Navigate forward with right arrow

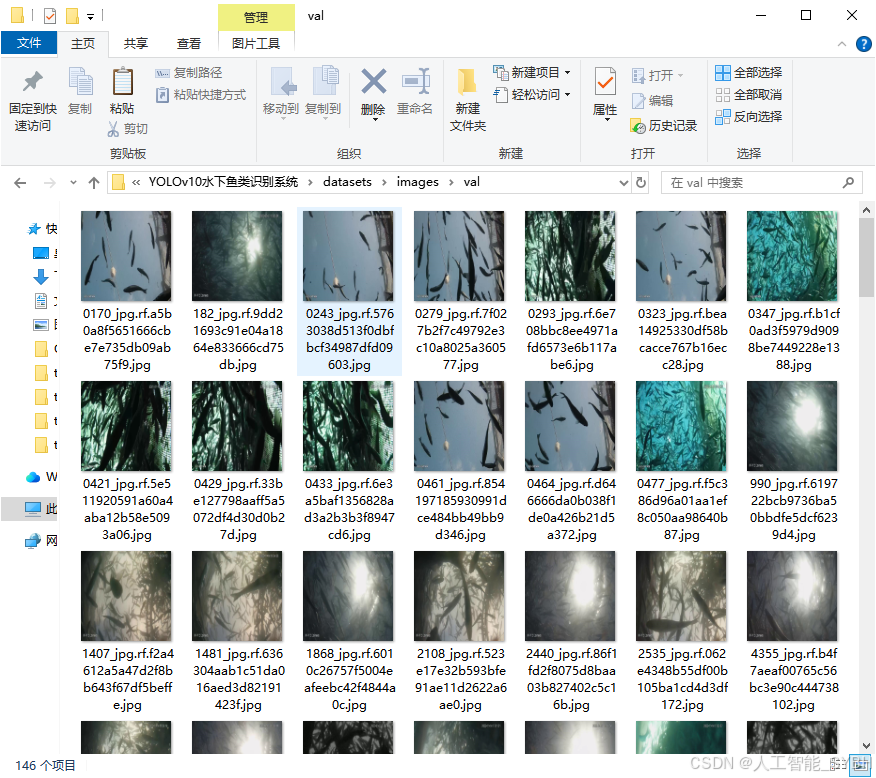tap(50, 183)
